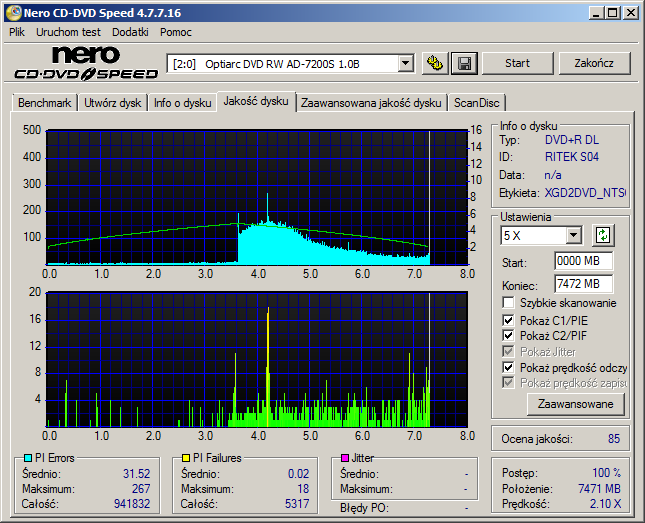Click the Zakończ button
Image resolution: width=645 pixels, height=523 pixels.
(594, 63)
